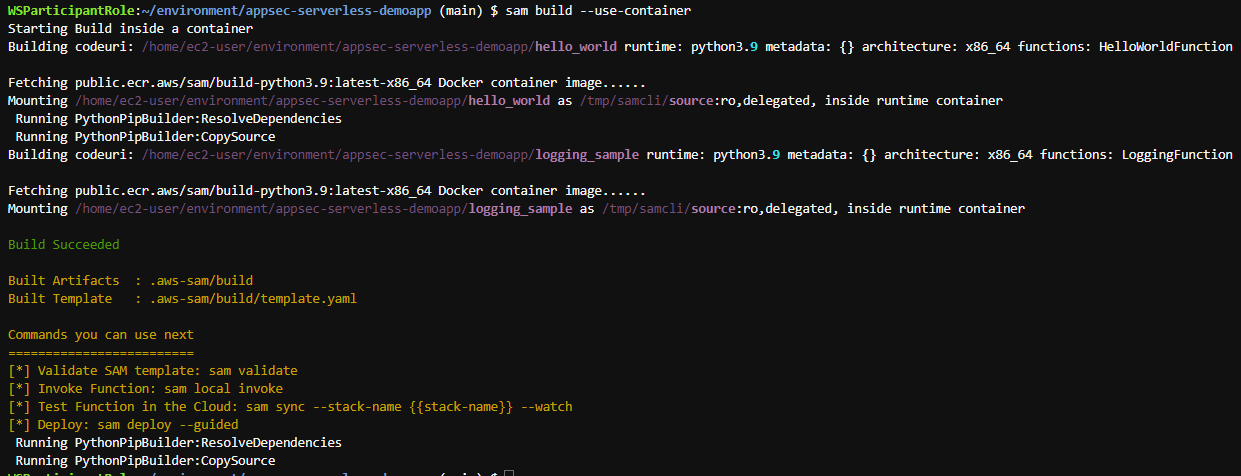Image resolution: width=1241 pixels, height=476 pixels.
Task: Click the 'sam sync --stack-name' line
Action: 290,406
